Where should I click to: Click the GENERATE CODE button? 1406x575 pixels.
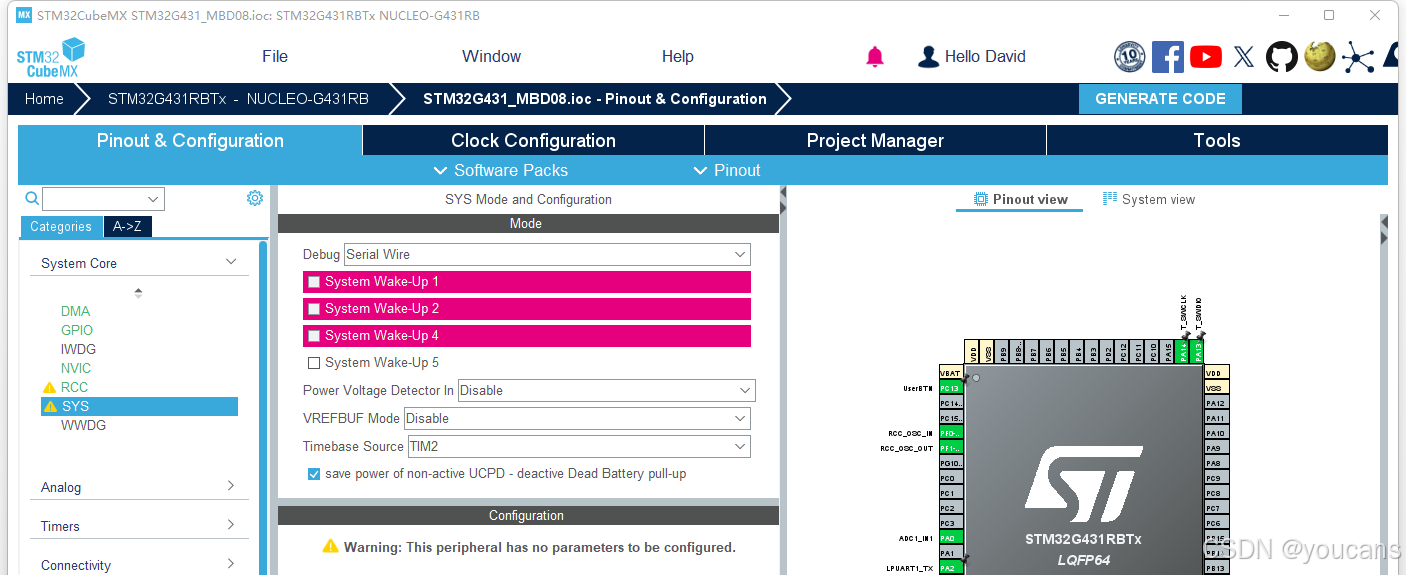(x=1160, y=99)
